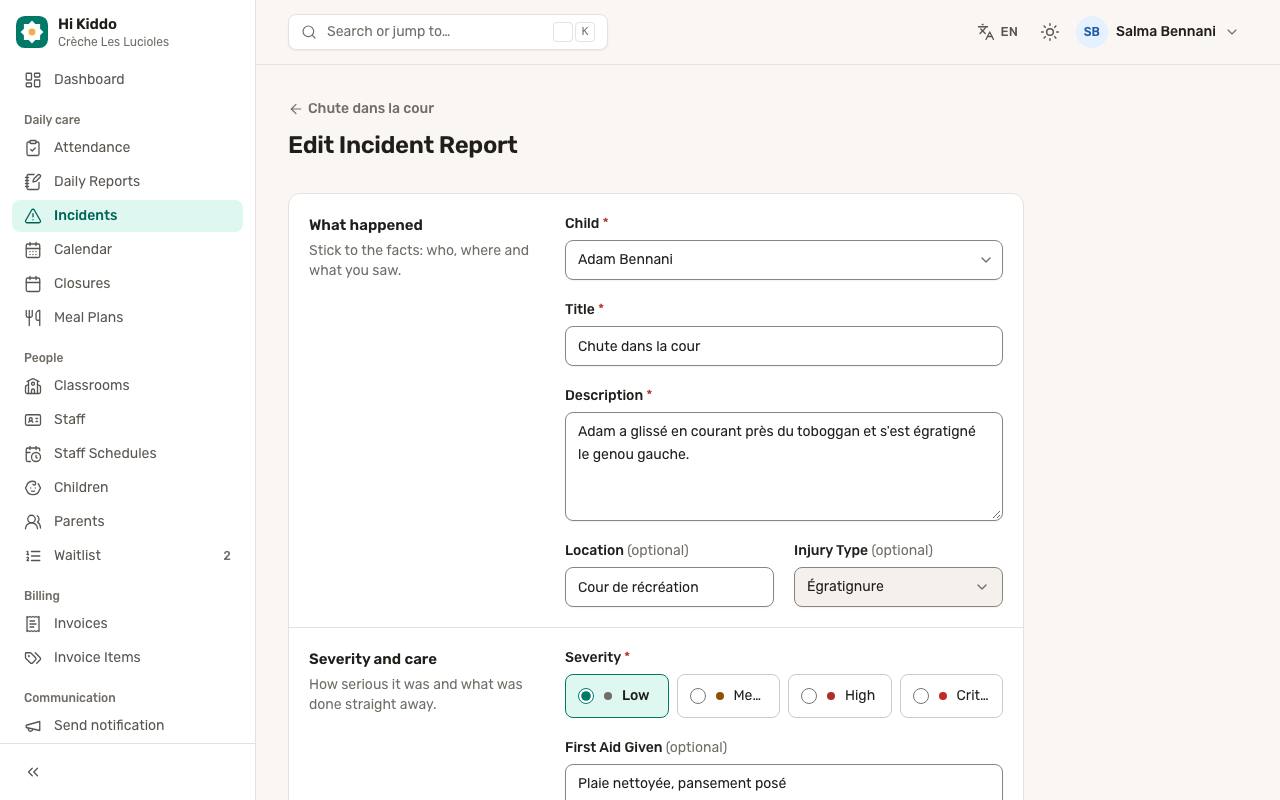Select Critical severity radio option

coord(951,696)
